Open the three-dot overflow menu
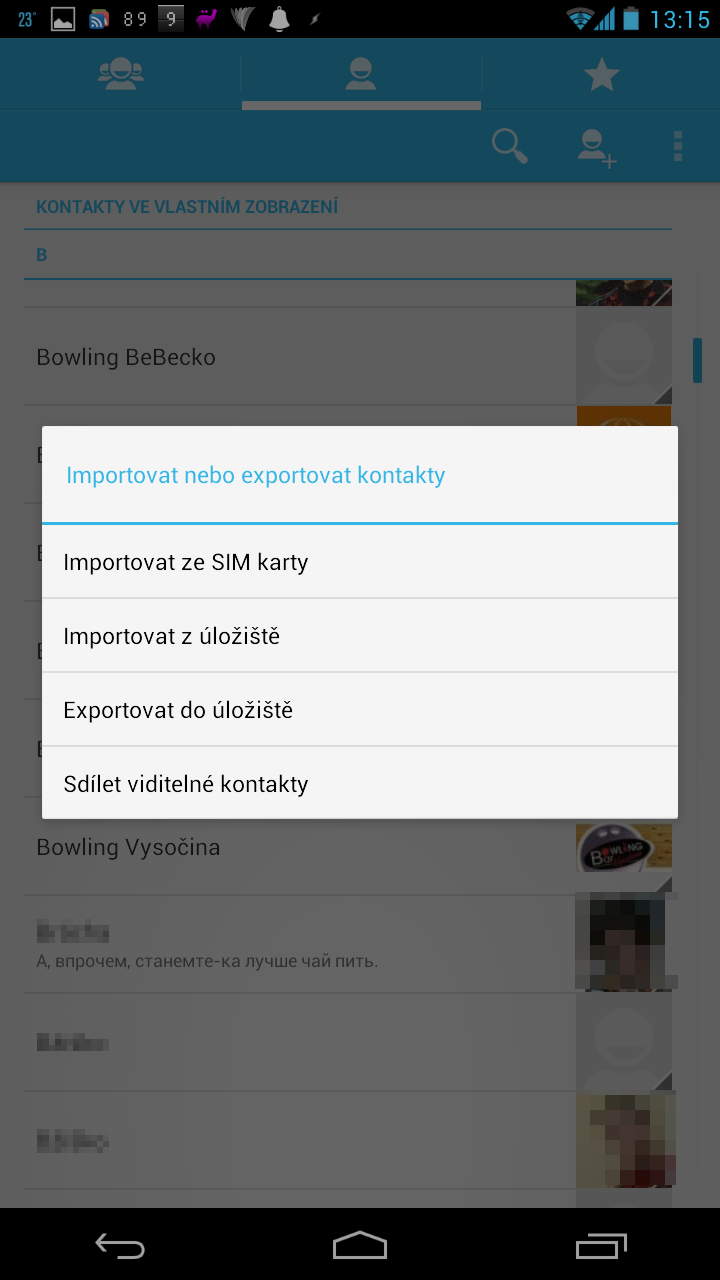The width and height of the screenshot is (720, 1280). coord(678,146)
